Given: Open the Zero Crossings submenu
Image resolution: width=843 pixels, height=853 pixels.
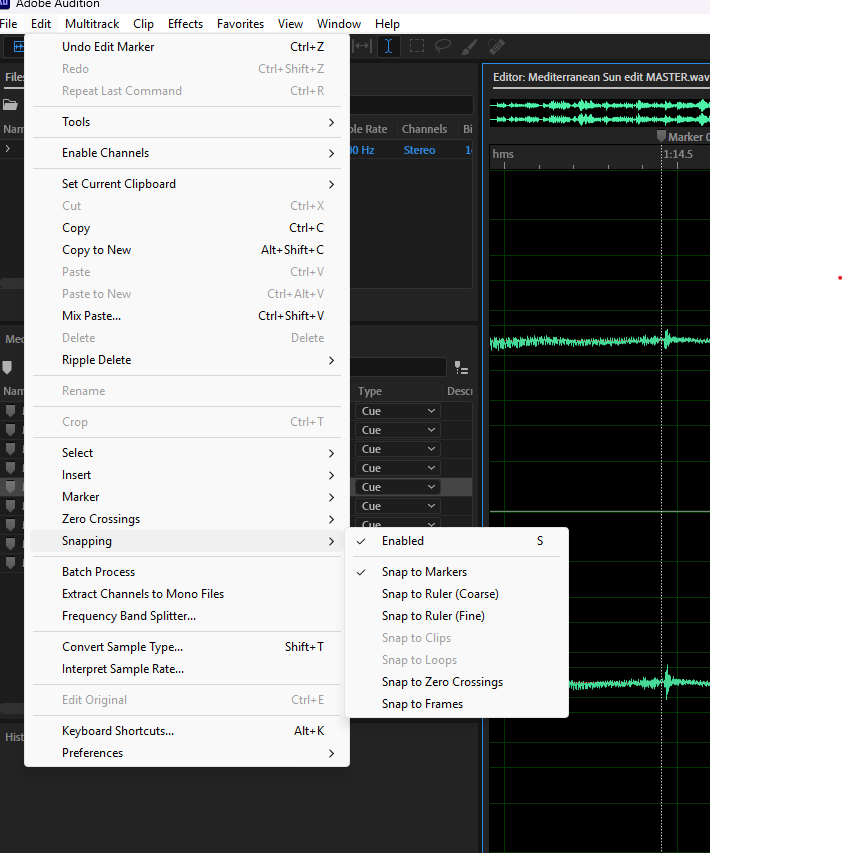Looking at the screenshot, I should point(187,519).
